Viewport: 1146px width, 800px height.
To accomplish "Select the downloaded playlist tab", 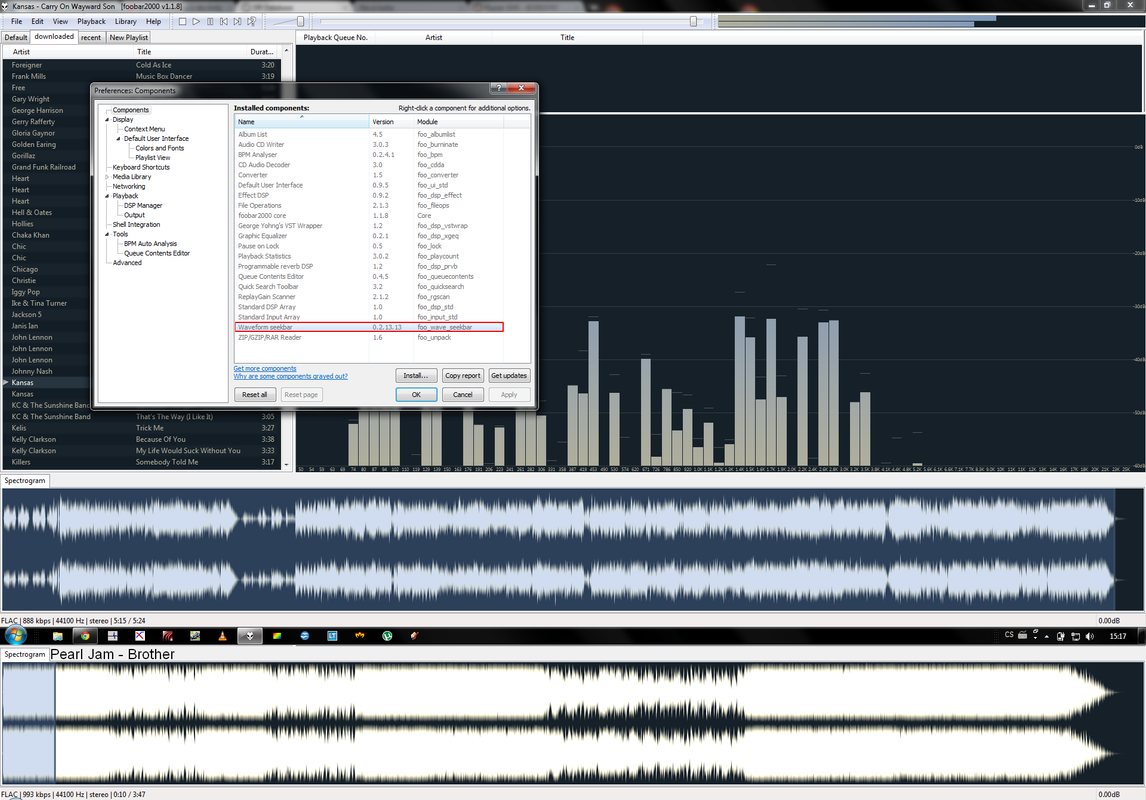I will [54, 37].
